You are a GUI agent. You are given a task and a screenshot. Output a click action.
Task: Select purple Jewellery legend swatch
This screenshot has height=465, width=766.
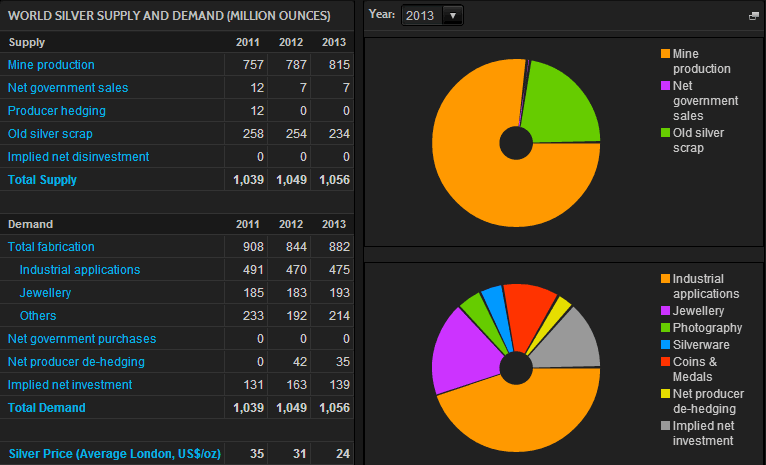665,312
